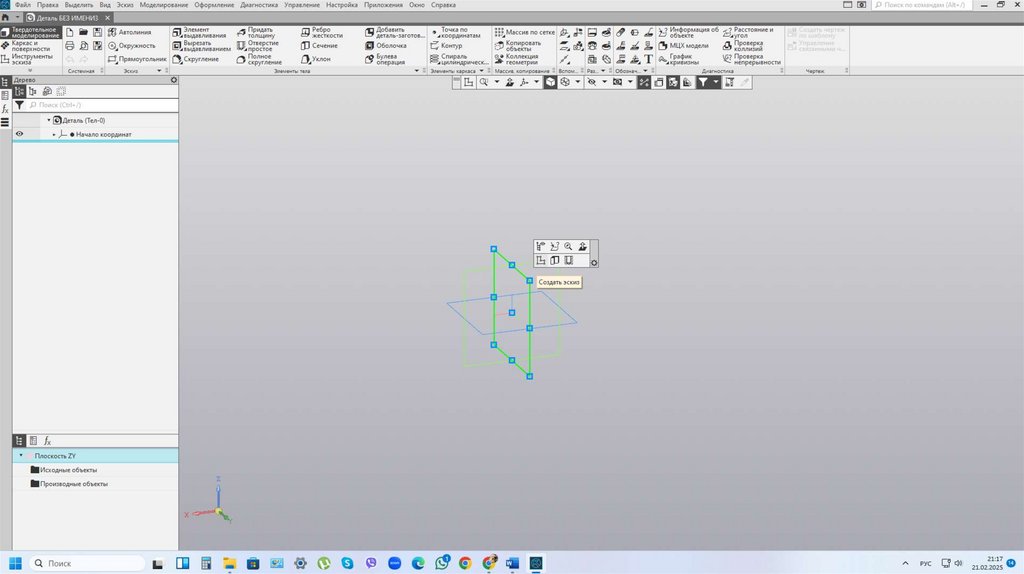Open home tab dropdown arrow
Screen dimensions: 1024x574
[x=18, y=18]
